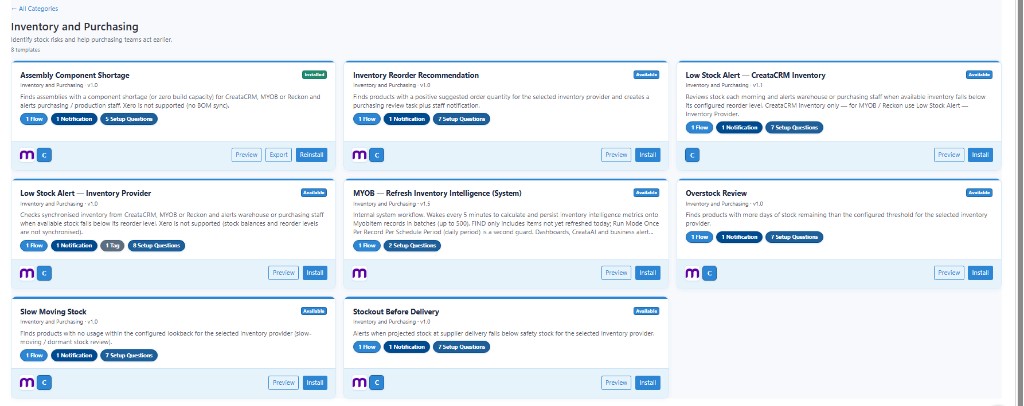Screen dimensions: 1024x406
Task: Click MYOB — Refresh Inventory Intelligence (System) title
Action: coord(437,193)
